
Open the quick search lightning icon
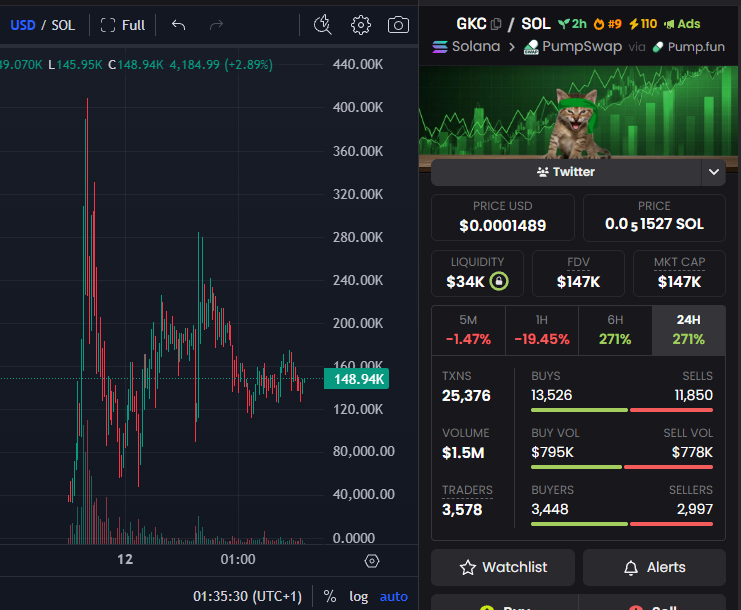point(323,25)
